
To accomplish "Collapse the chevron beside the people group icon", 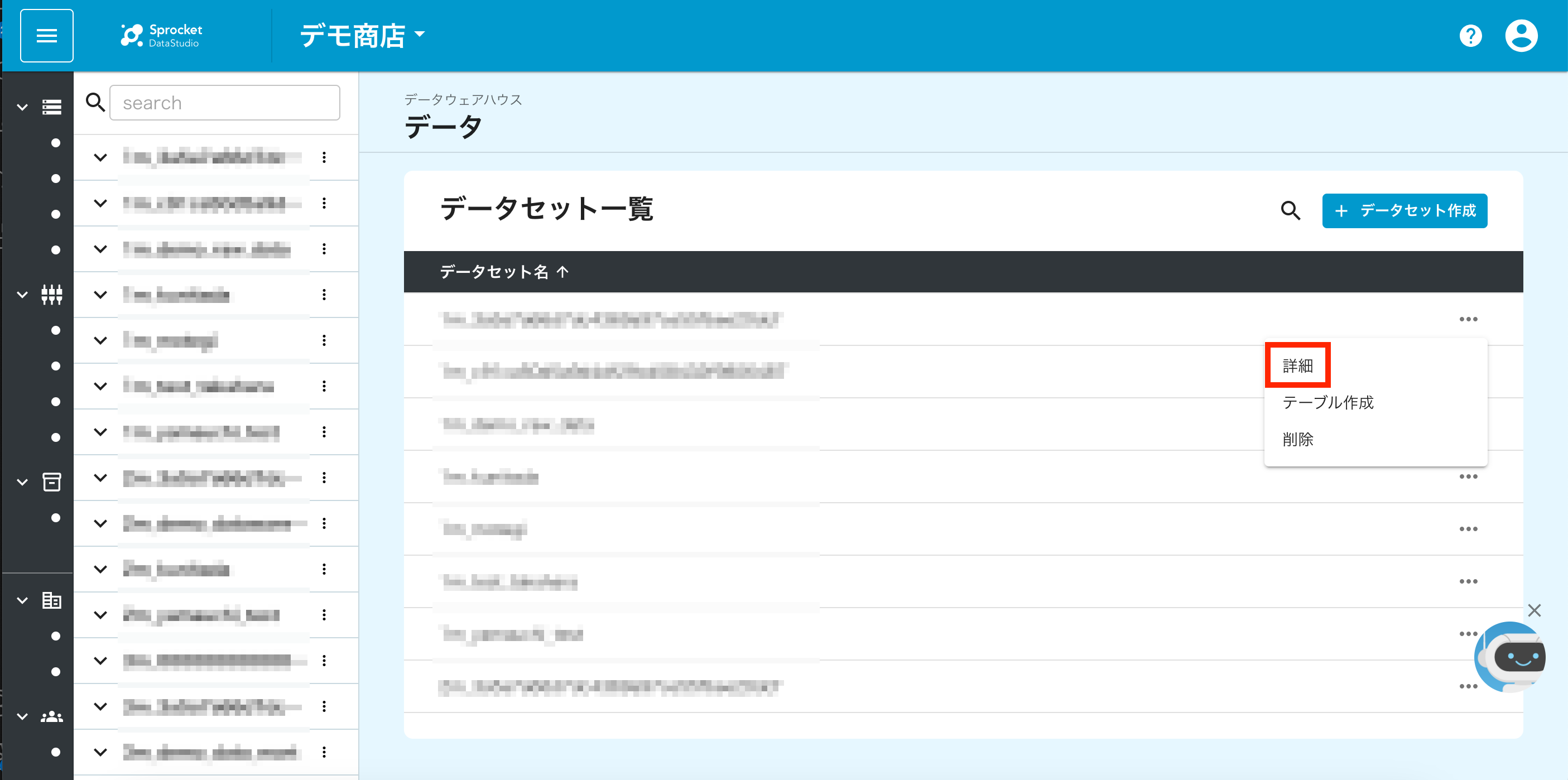I will (22, 717).
